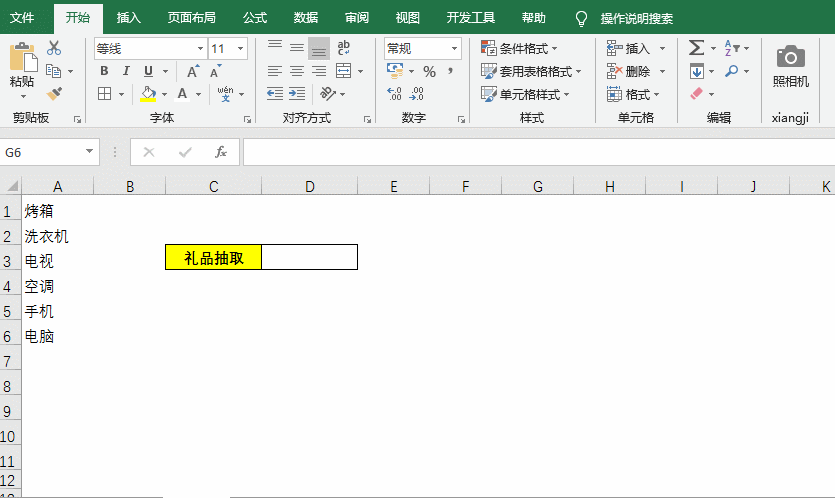Click the Merge and Center icon
This screenshot has width=835, height=498.
pos(343,71)
